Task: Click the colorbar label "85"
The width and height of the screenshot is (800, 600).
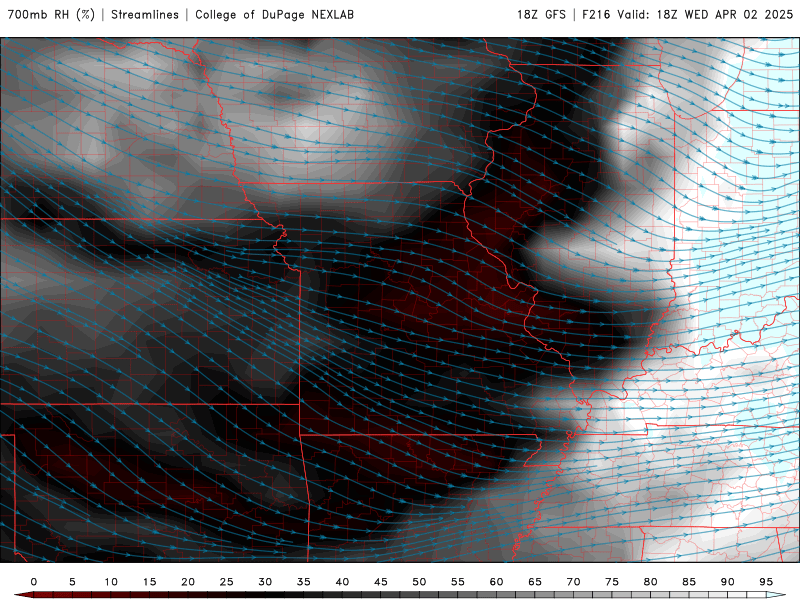Action: tap(689, 582)
